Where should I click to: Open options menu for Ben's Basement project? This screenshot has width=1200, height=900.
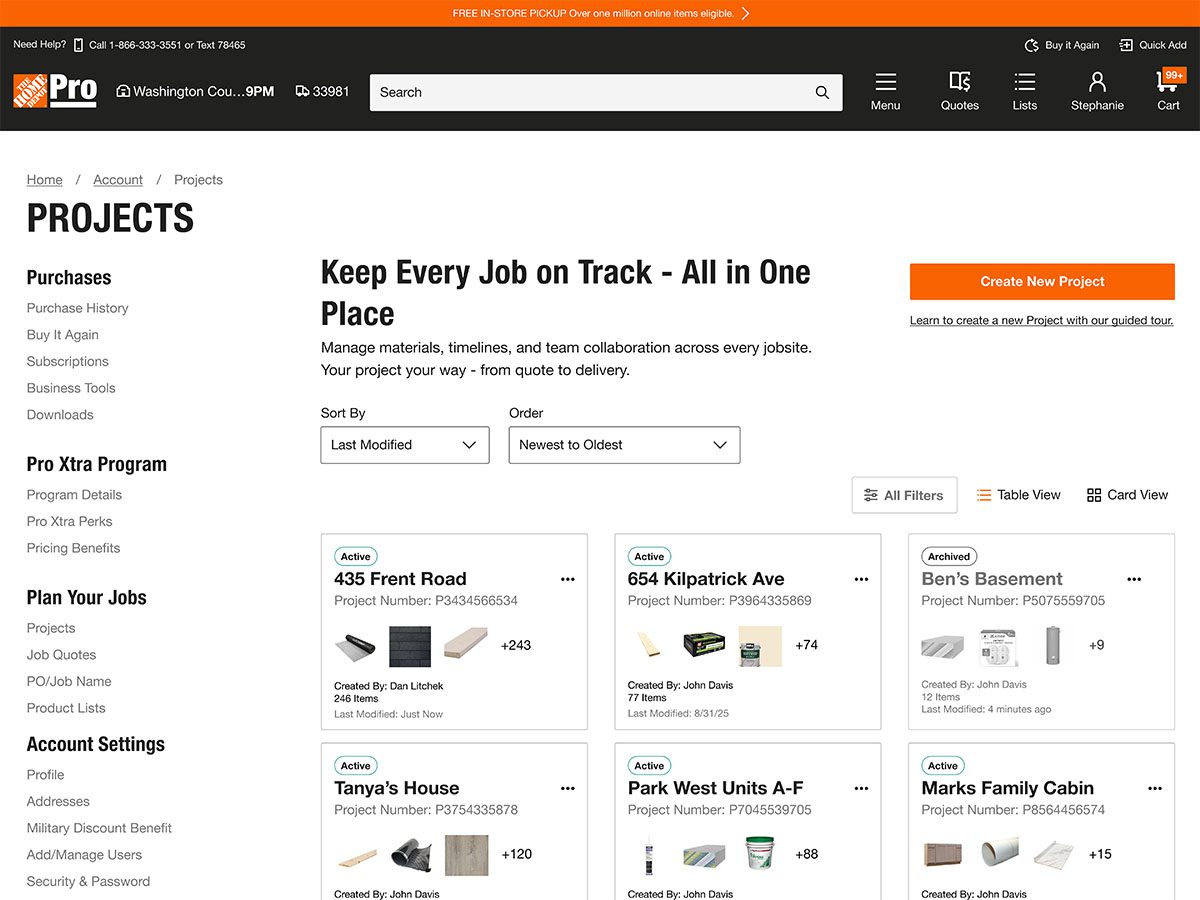[1134, 579]
